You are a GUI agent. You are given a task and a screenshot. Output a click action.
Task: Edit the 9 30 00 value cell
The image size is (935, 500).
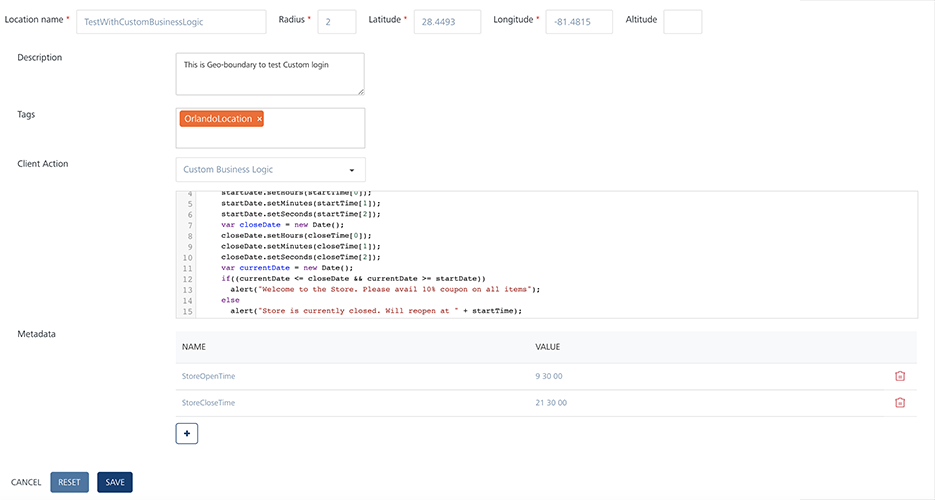551,376
